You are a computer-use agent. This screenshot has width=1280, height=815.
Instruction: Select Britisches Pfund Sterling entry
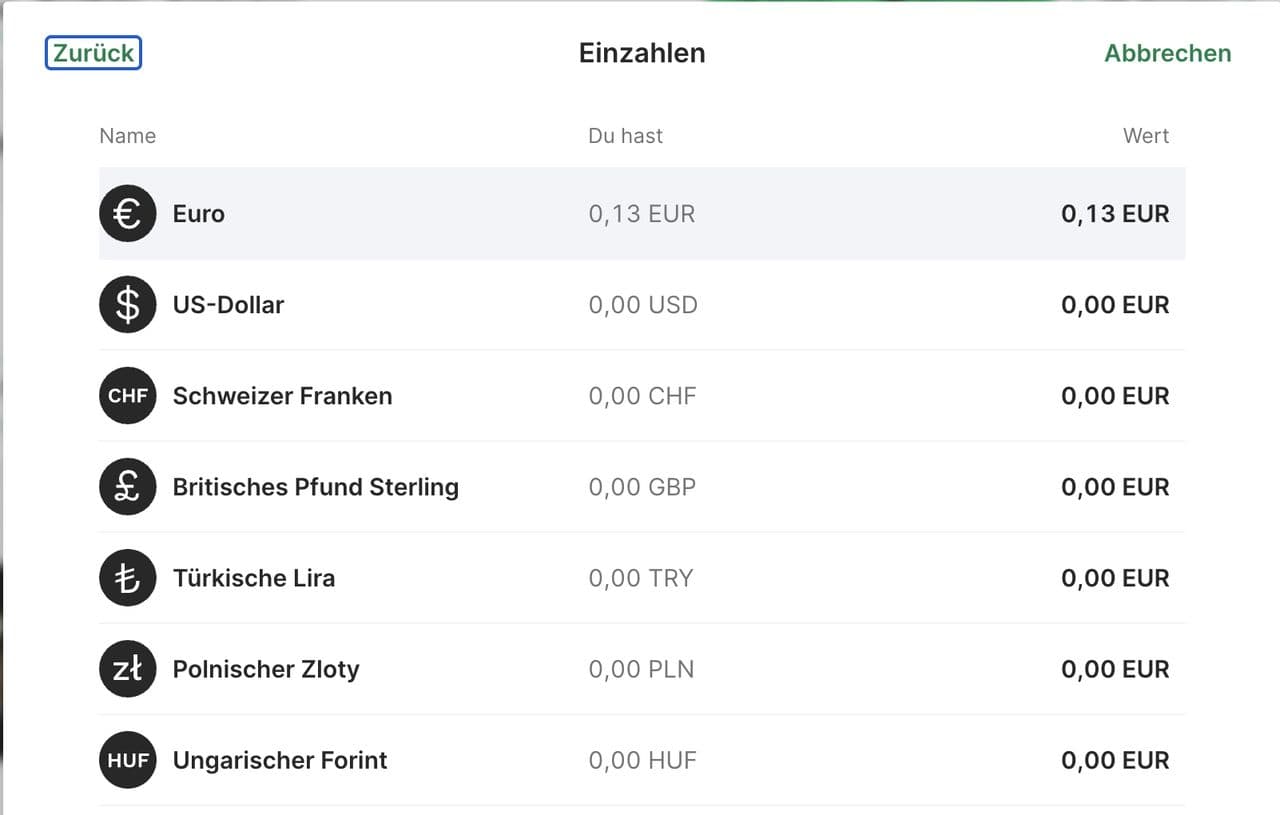coord(315,487)
